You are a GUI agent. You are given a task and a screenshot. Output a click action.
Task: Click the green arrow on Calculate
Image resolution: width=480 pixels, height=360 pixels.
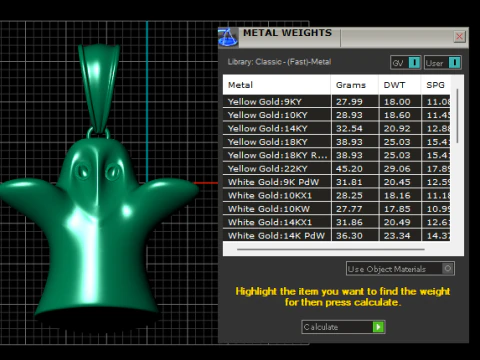[x=378, y=327]
